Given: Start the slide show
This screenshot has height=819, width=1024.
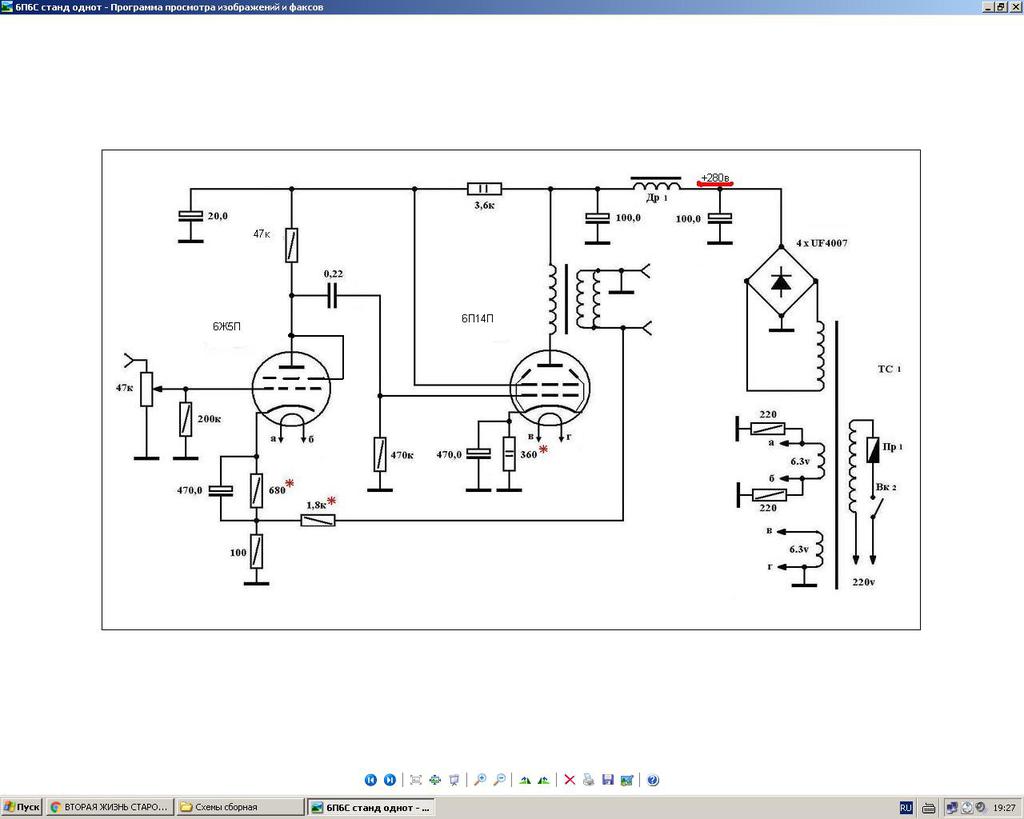Looking at the screenshot, I should pos(454,780).
